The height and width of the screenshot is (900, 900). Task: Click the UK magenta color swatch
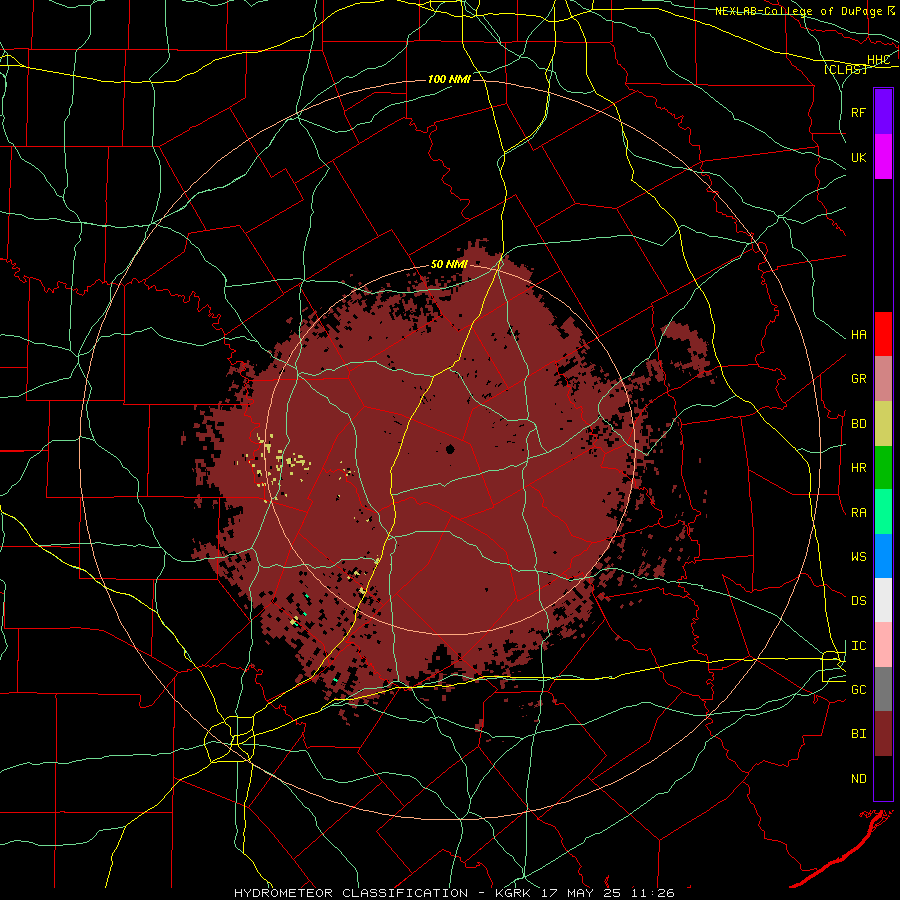click(x=883, y=157)
